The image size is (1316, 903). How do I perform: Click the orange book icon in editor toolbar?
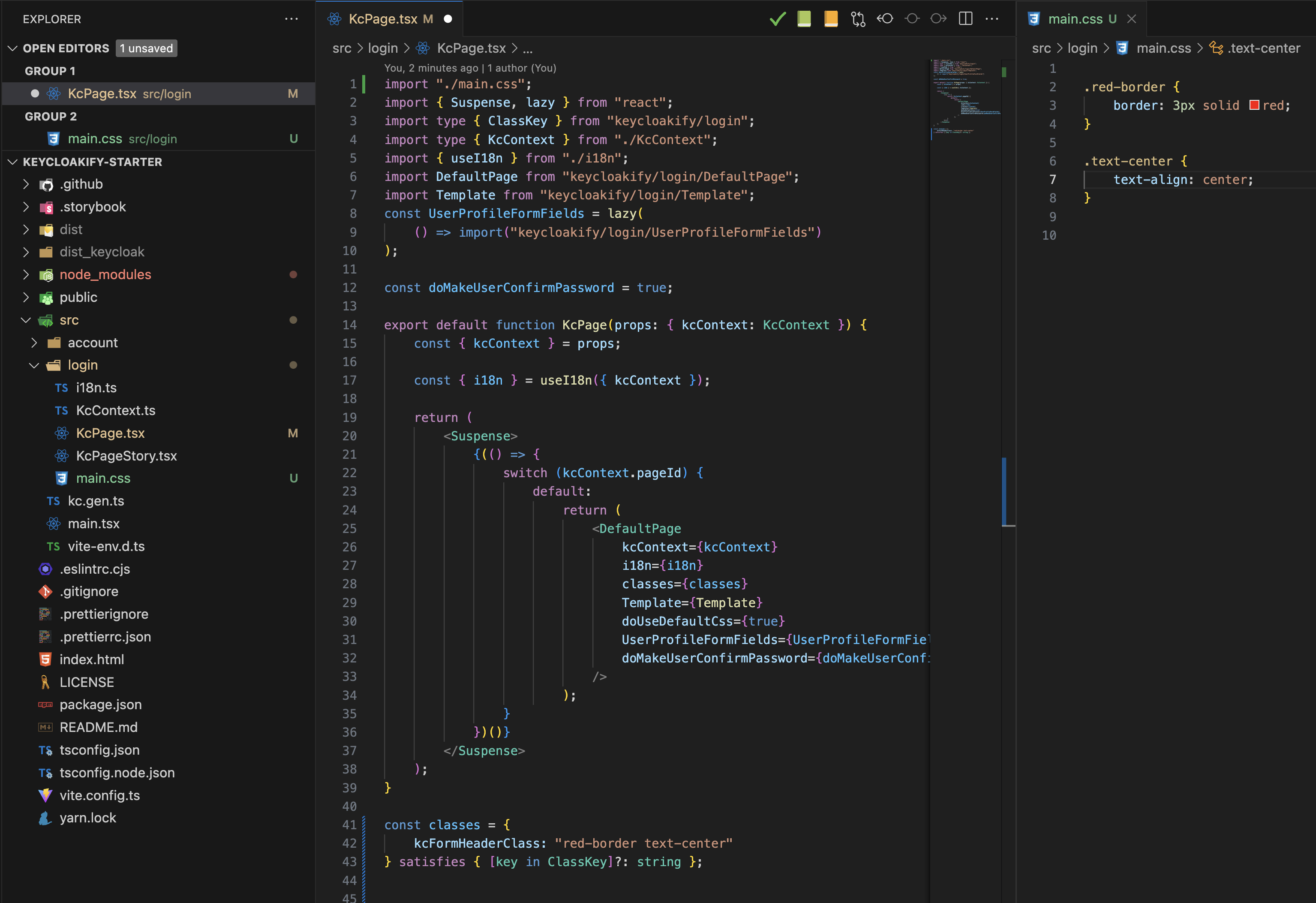(x=831, y=19)
